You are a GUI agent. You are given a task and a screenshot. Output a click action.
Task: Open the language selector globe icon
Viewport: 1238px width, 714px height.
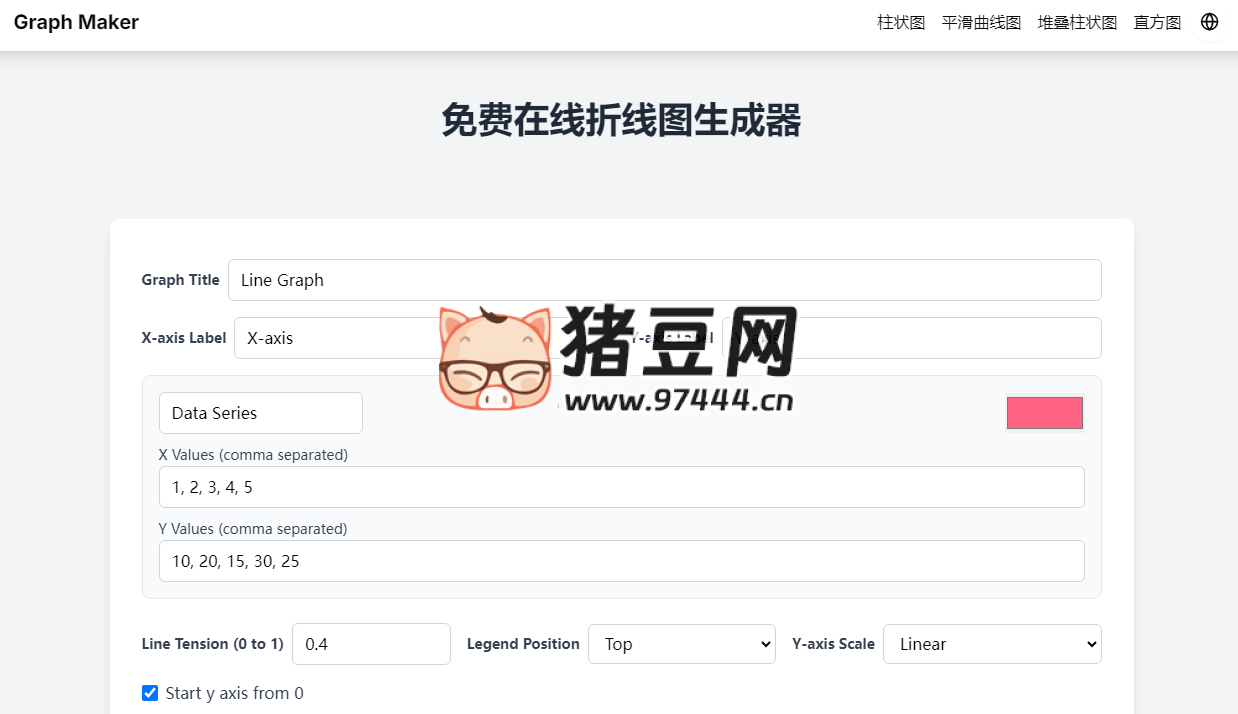click(1210, 21)
